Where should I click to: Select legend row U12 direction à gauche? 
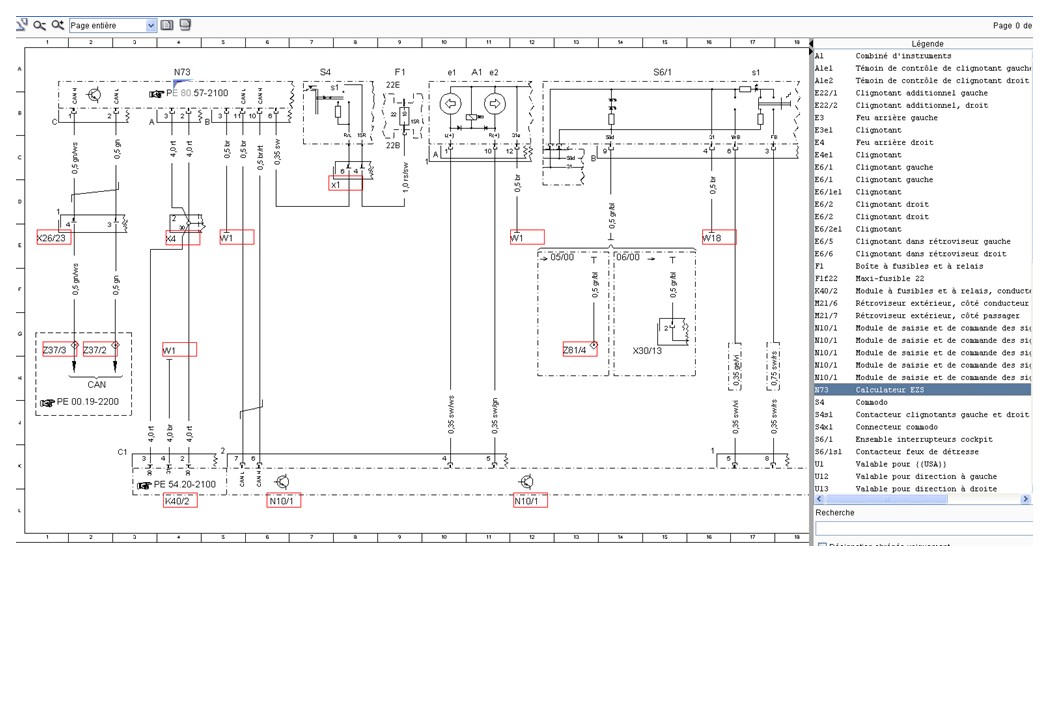pyautogui.click(x=923, y=477)
